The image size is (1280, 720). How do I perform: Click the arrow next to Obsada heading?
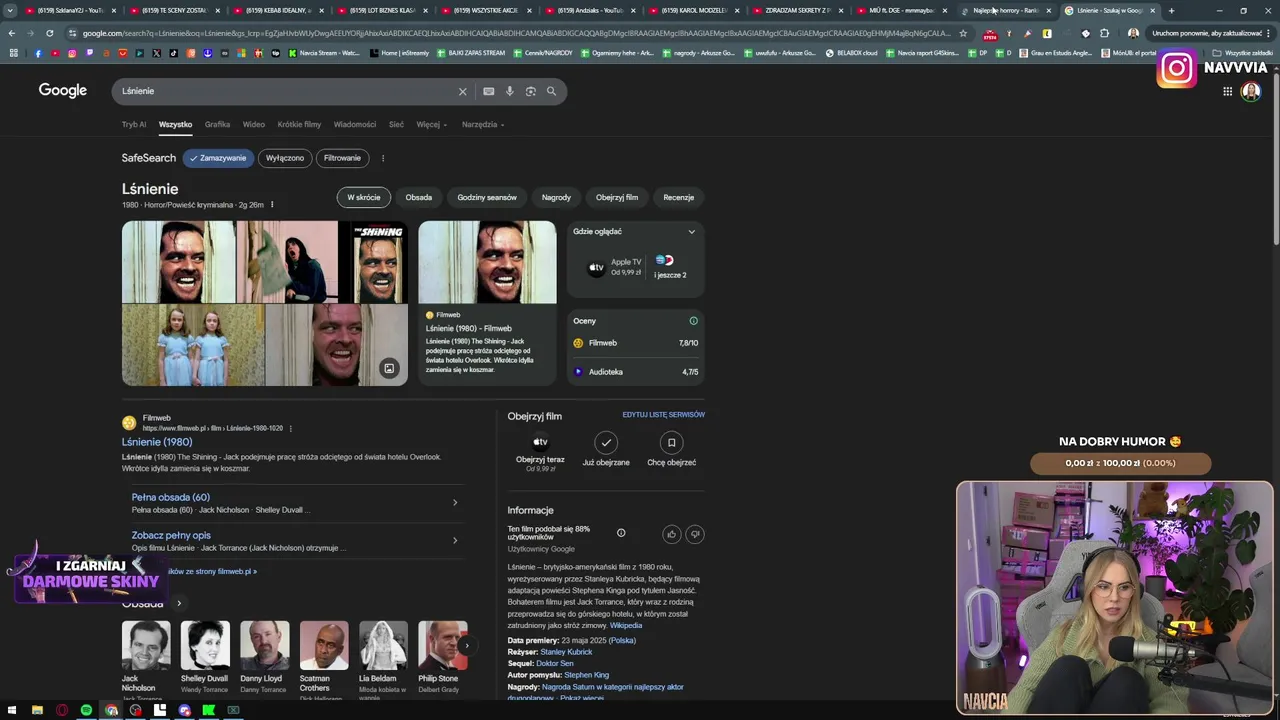pos(179,603)
